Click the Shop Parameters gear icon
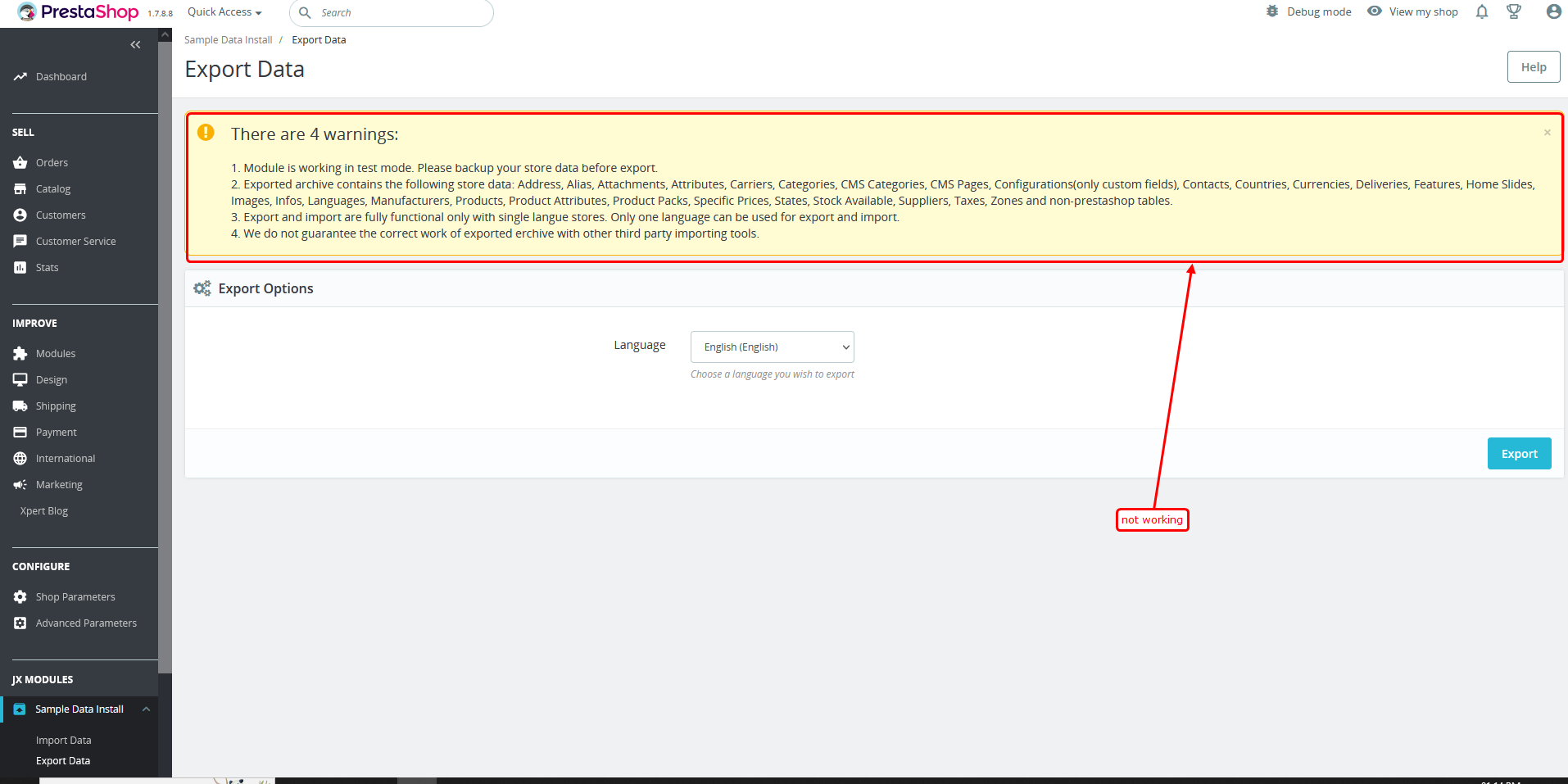1568x784 pixels. pos(20,597)
